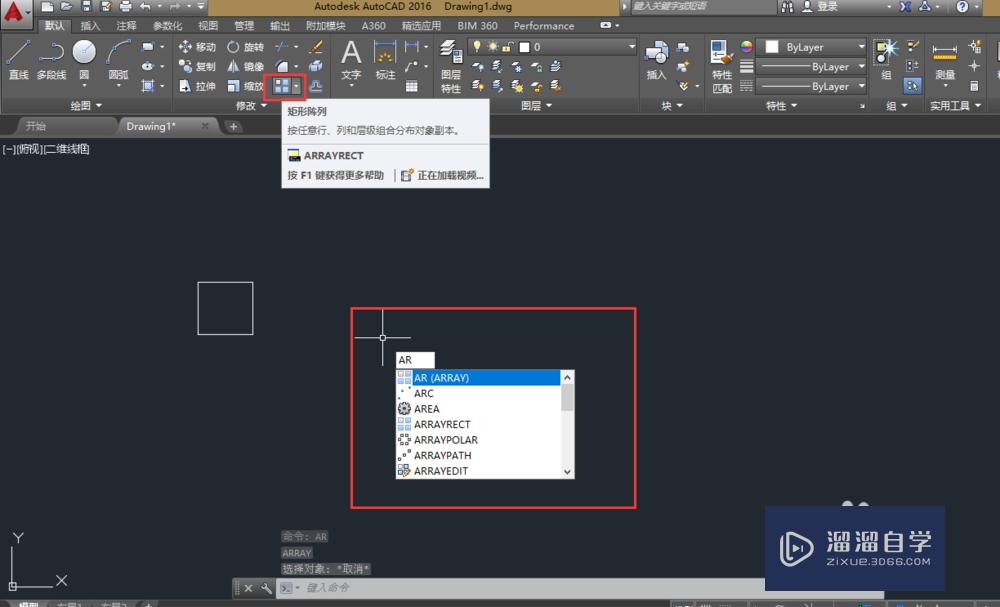Select the 移动 (Move) modify tool
The height and width of the screenshot is (607, 1000).
(x=199, y=46)
